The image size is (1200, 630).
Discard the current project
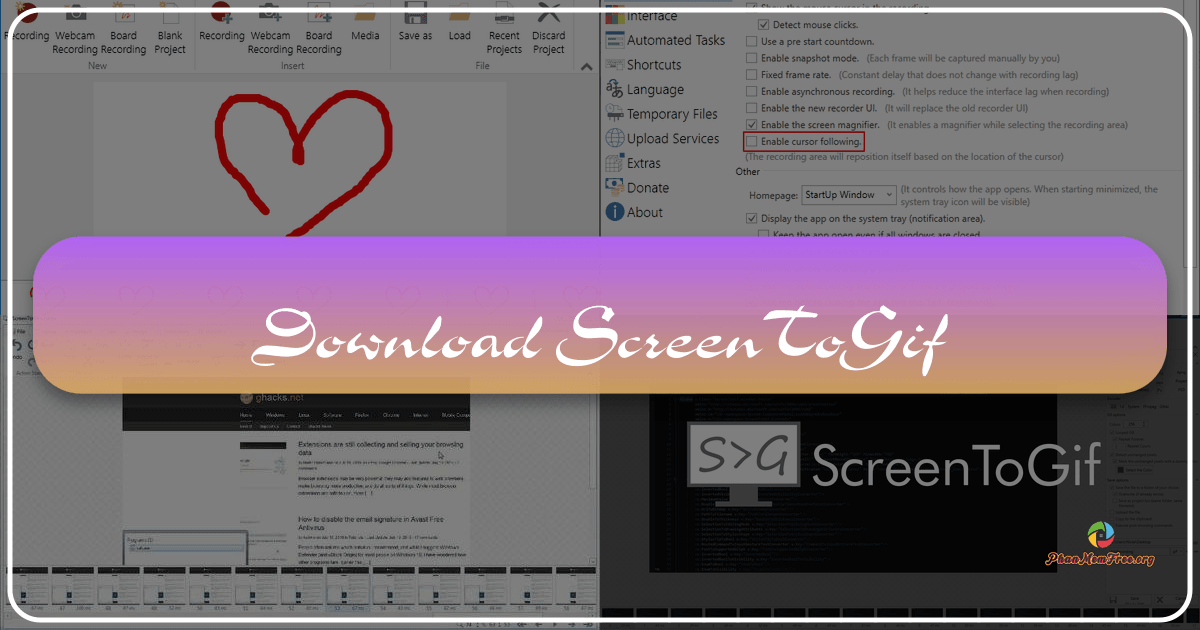click(x=548, y=35)
